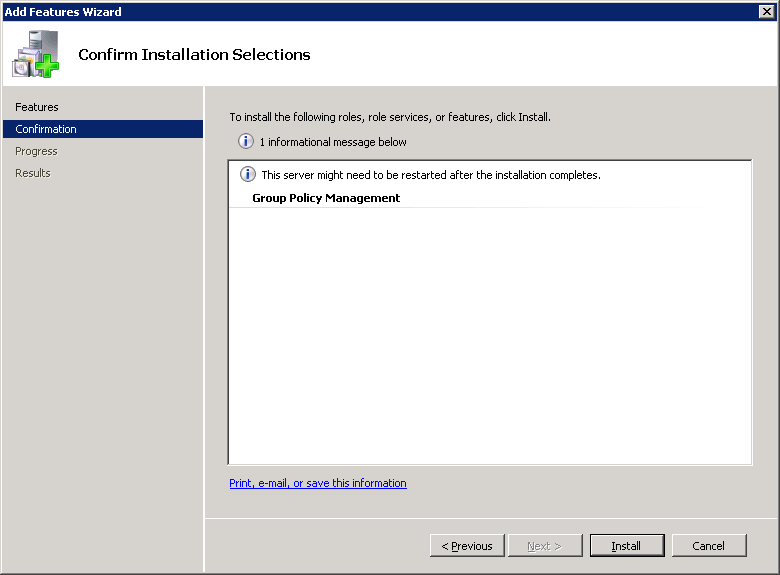Screen dimensions: 780x575
Task: Go back with the Previous button
Action: coord(467,546)
